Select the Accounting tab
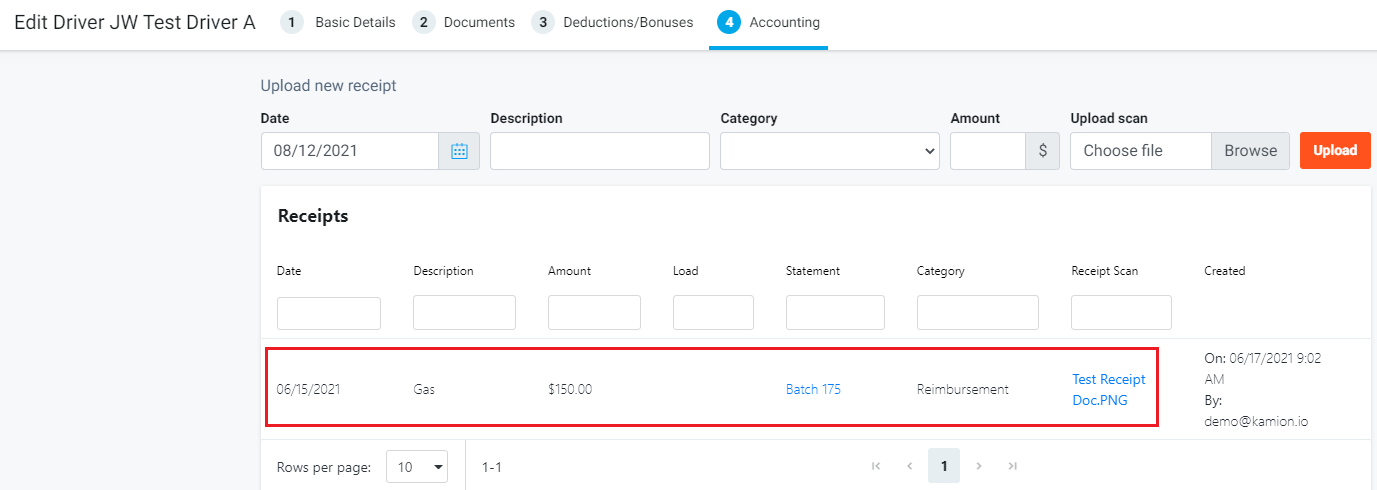 click(768, 22)
